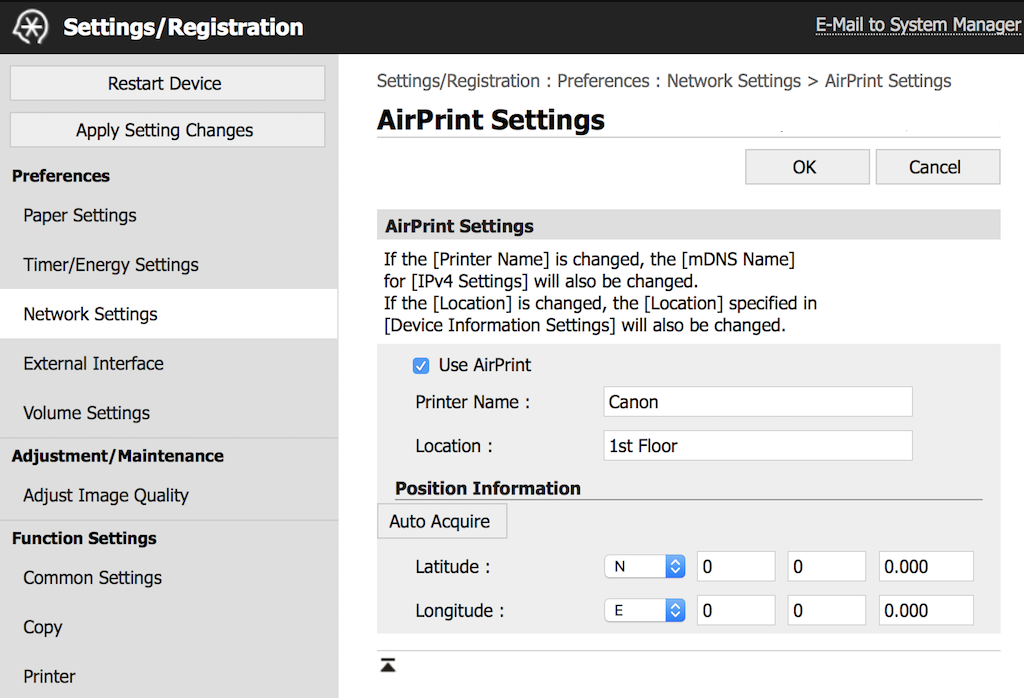Click Auto Acquire position button
Screen dimensions: 1024x698
click(x=442, y=521)
